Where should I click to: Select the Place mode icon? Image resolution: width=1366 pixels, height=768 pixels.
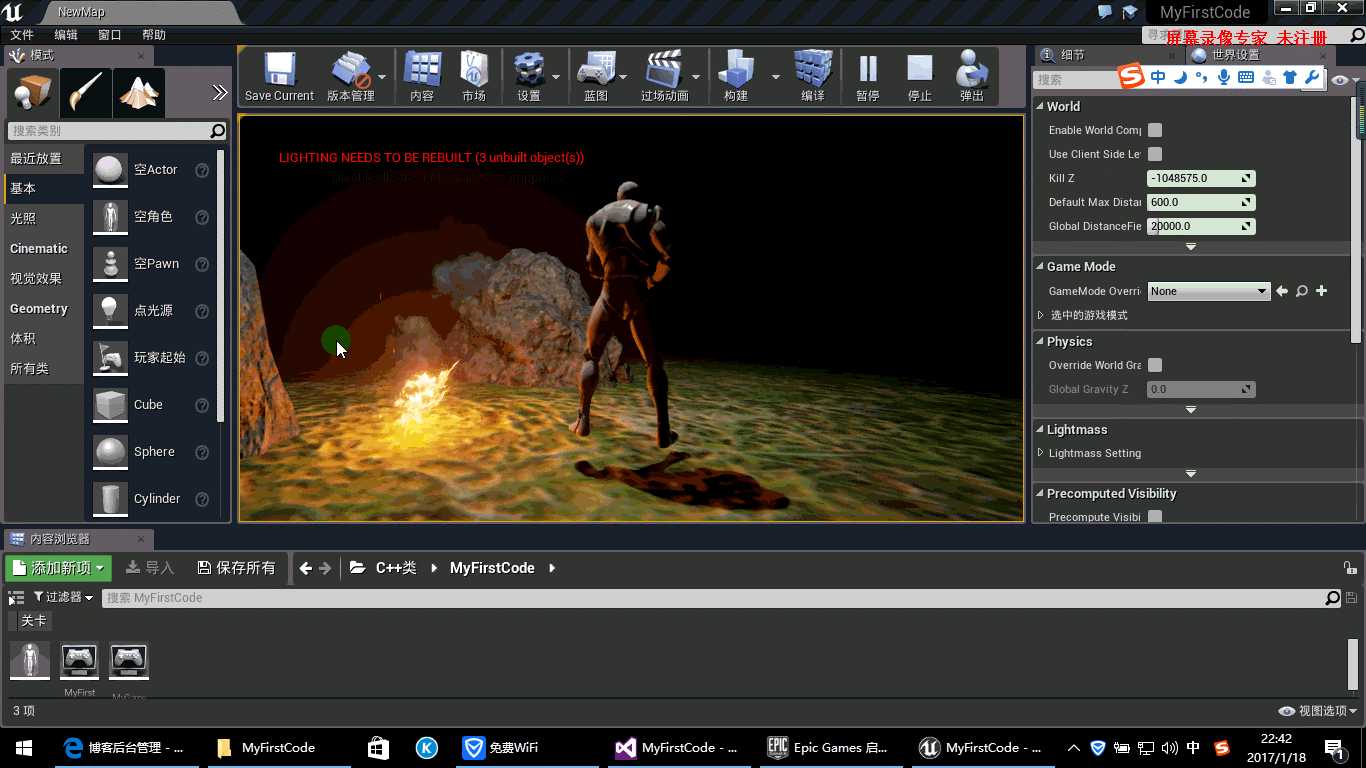tap(32, 93)
